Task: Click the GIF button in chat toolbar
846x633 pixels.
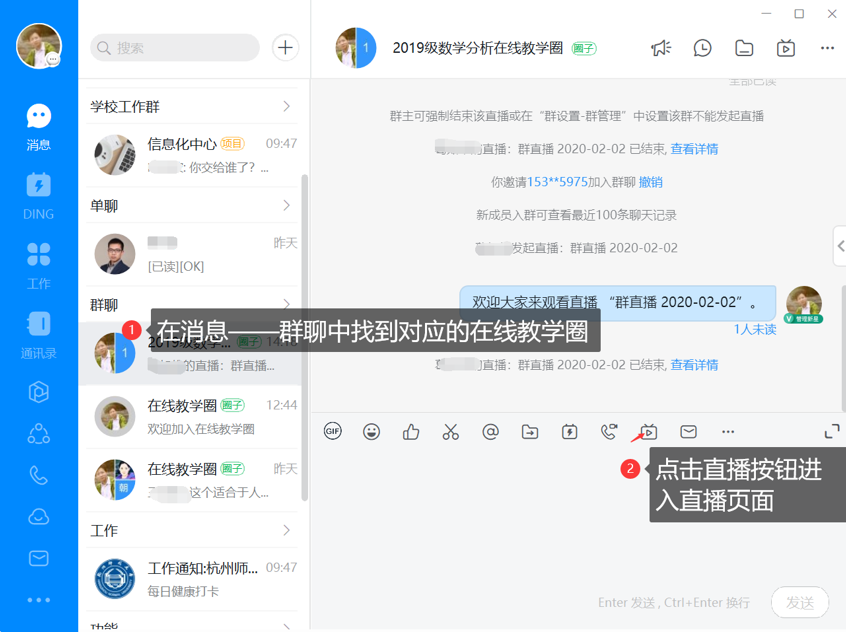Action: [x=332, y=431]
